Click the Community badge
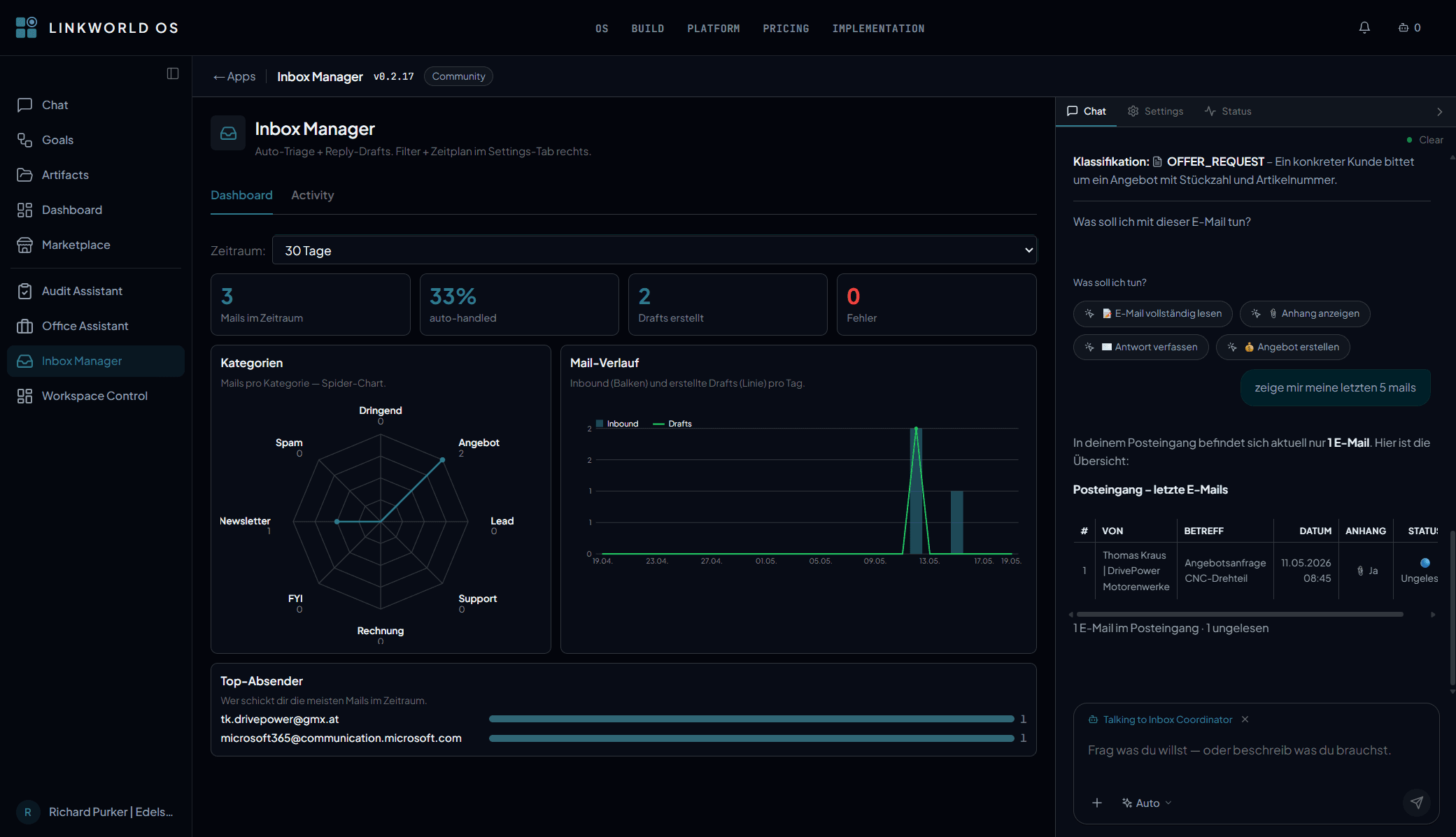The image size is (1456, 837). click(x=458, y=76)
